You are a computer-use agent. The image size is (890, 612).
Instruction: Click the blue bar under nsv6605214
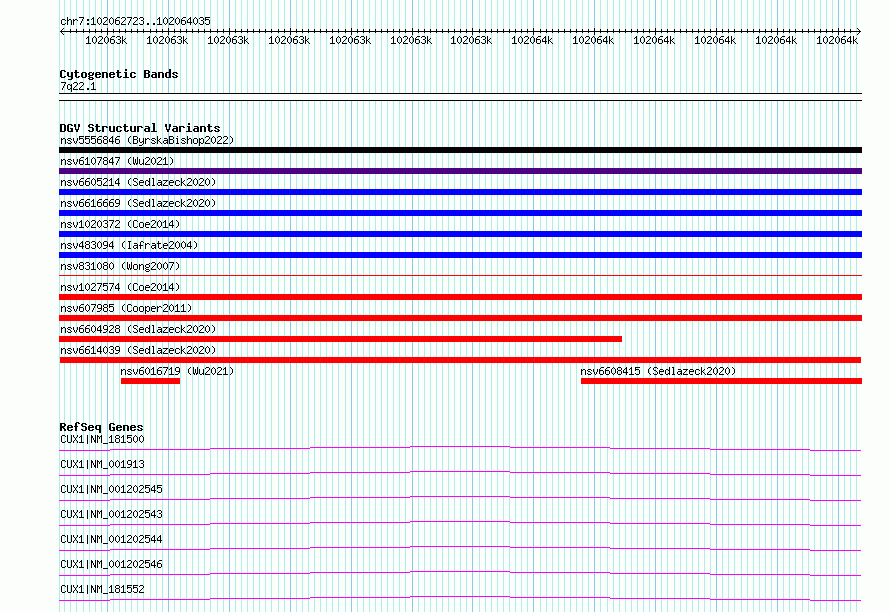[460, 192]
